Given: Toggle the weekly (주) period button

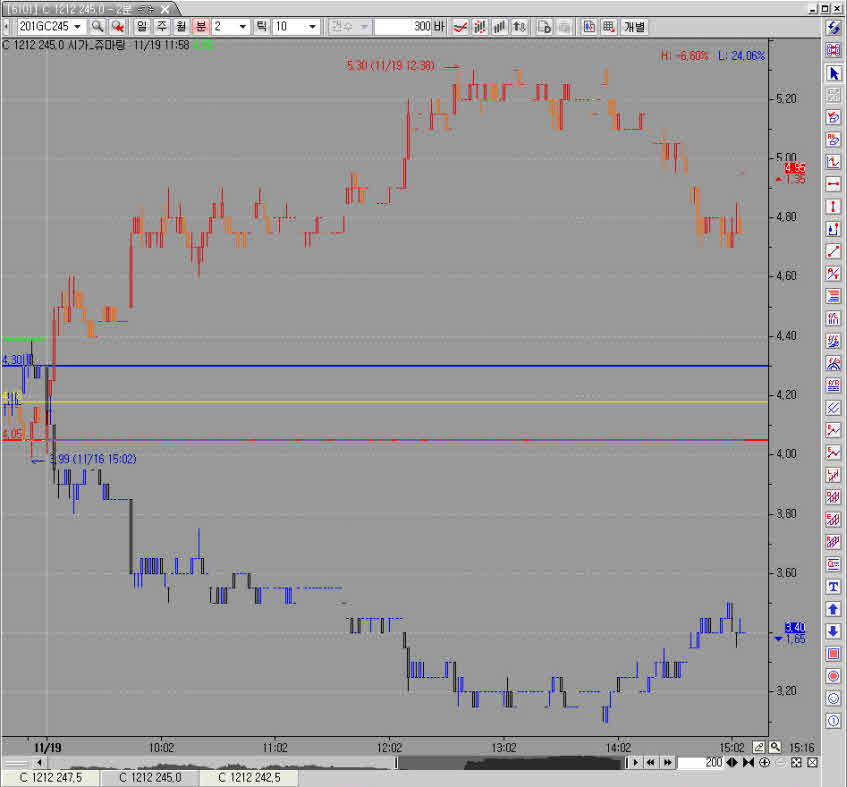Looking at the screenshot, I should [160, 27].
